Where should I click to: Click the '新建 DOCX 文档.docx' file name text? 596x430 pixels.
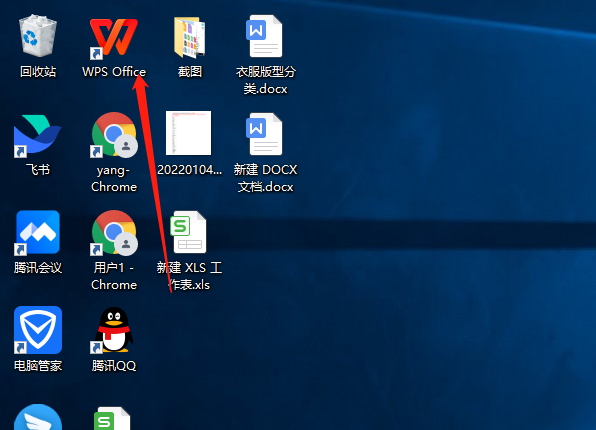[265, 178]
